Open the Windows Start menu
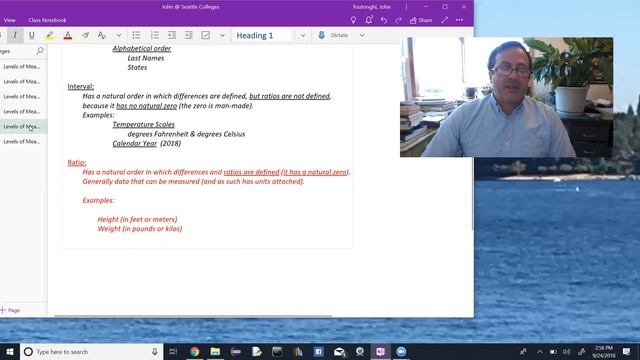This screenshot has height=360, width=640. [x=9, y=351]
